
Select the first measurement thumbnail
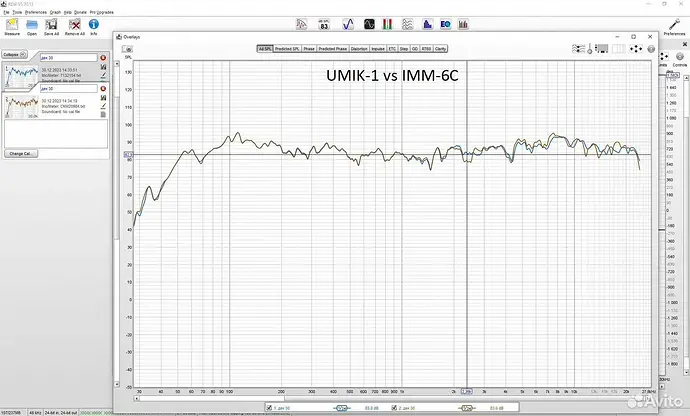pos(21,76)
